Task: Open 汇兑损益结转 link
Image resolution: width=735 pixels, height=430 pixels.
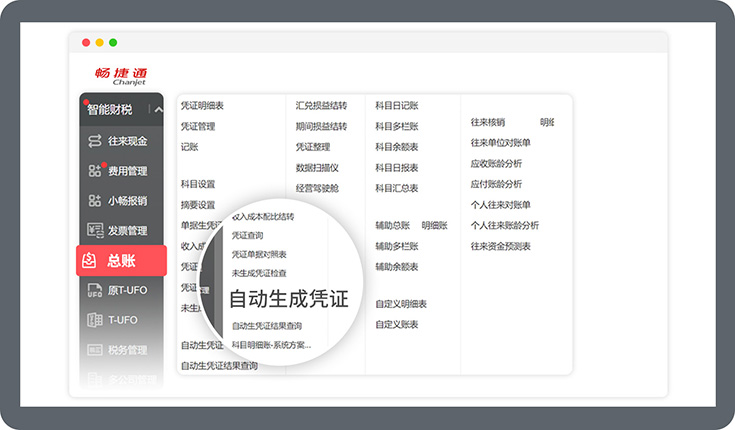Action: (x=321, y=105)
